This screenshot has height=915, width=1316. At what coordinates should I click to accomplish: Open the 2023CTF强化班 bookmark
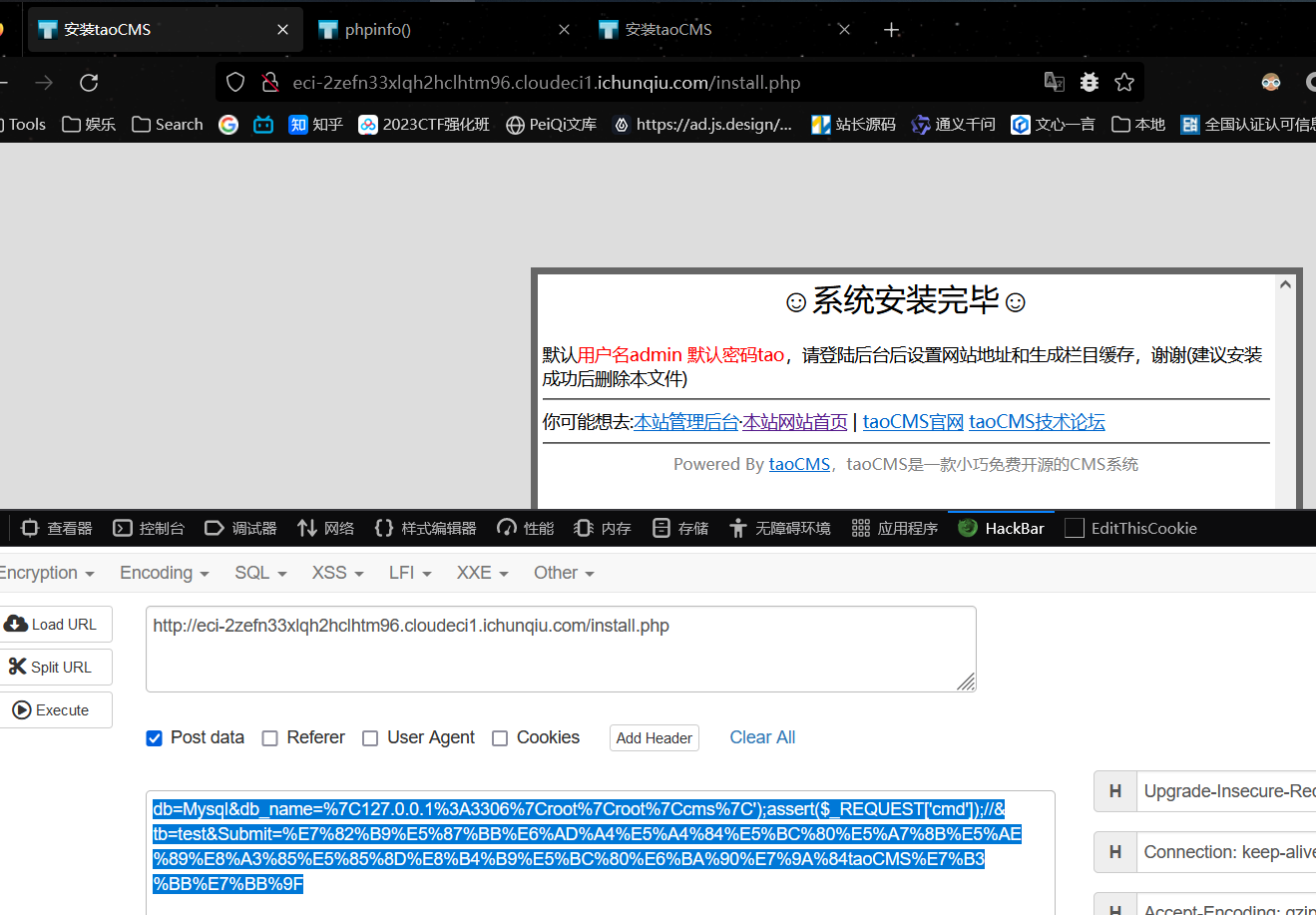424,125
